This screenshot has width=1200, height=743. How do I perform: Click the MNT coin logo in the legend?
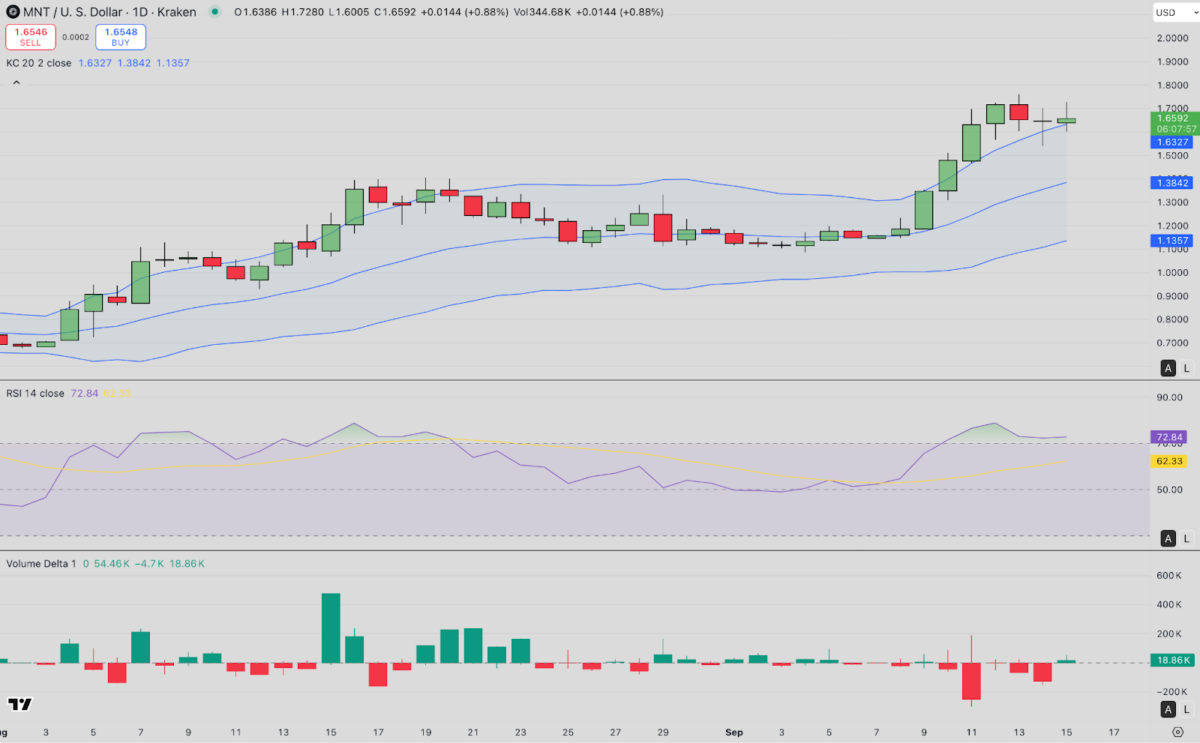(13, 12)
